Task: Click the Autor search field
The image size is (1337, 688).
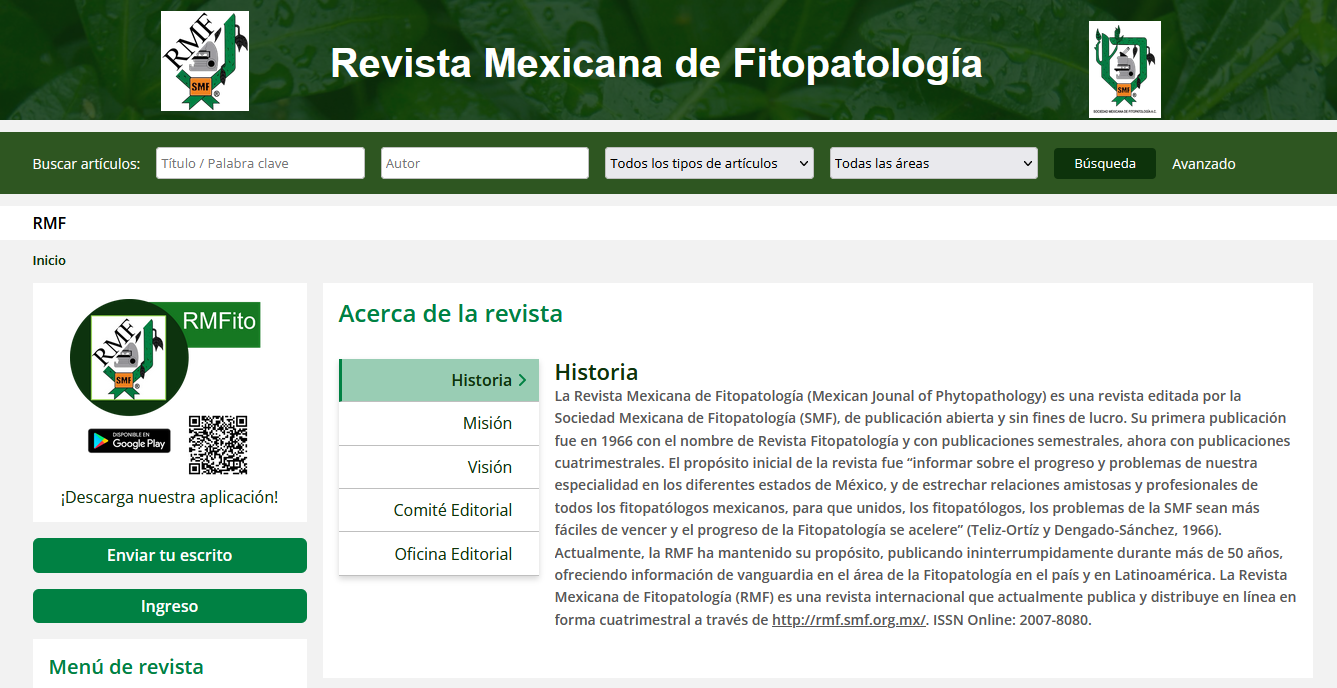Action: point(485,163)
